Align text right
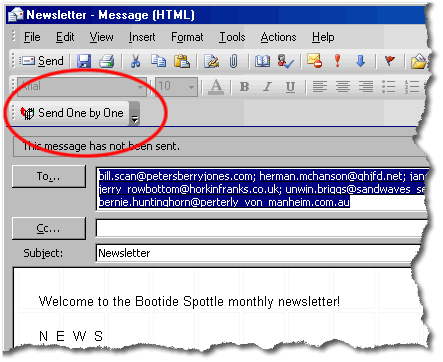Screen dimensions: 443x362 366,87
